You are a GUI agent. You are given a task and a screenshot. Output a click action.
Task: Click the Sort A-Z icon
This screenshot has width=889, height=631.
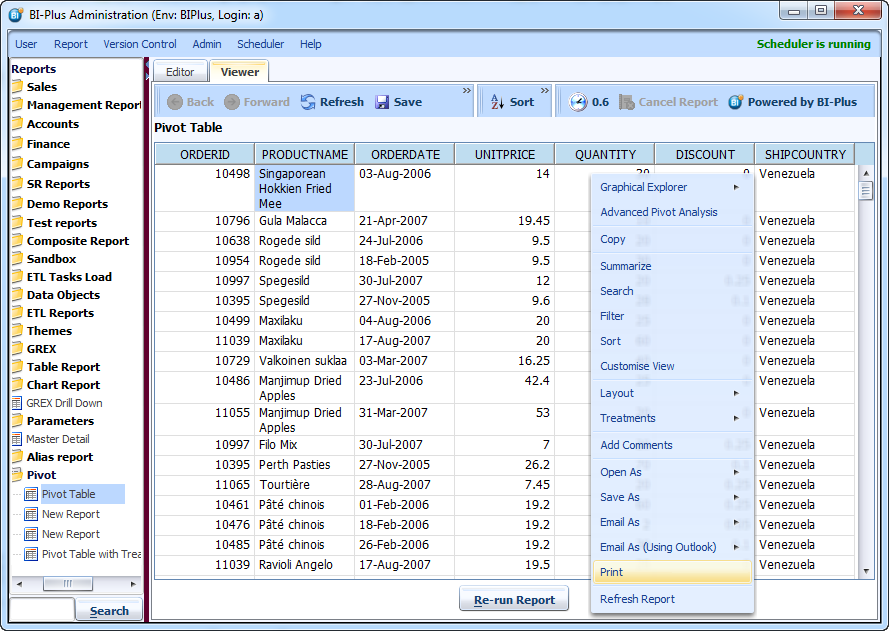click(497, 102)
